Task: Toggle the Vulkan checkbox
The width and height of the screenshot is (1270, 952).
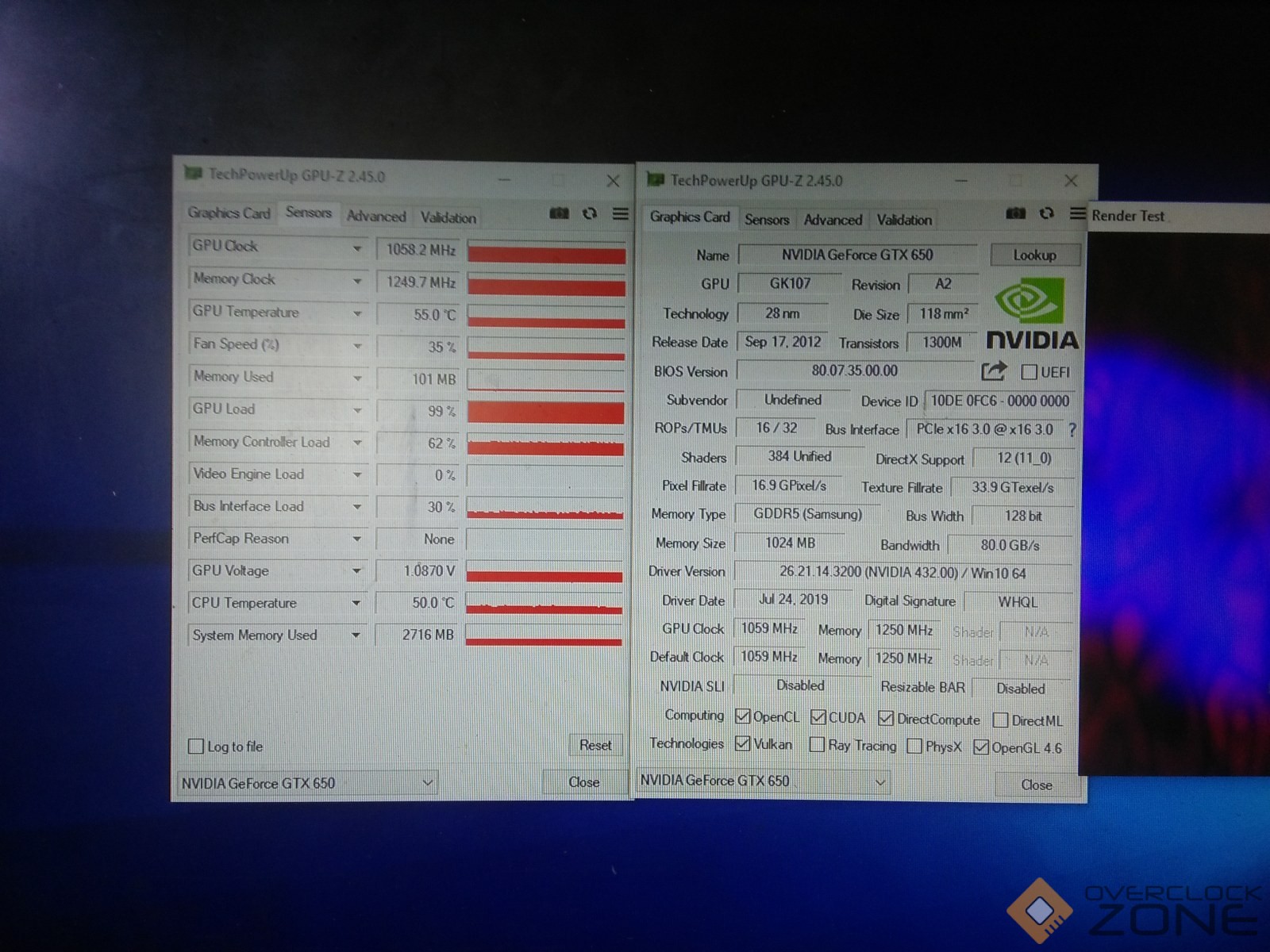Action: point(743,743)
